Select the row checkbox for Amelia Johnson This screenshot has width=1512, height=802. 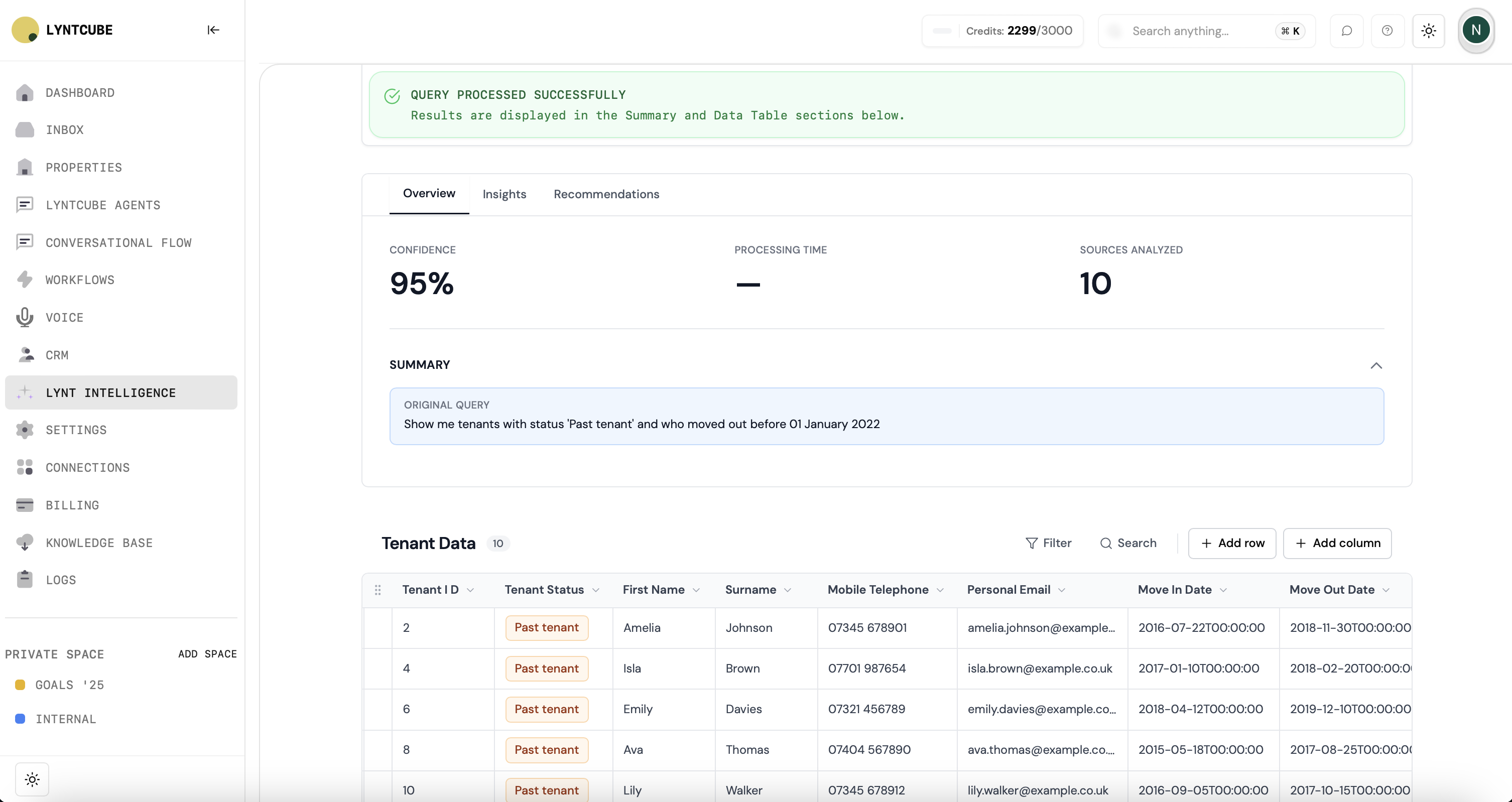(377, 628)
